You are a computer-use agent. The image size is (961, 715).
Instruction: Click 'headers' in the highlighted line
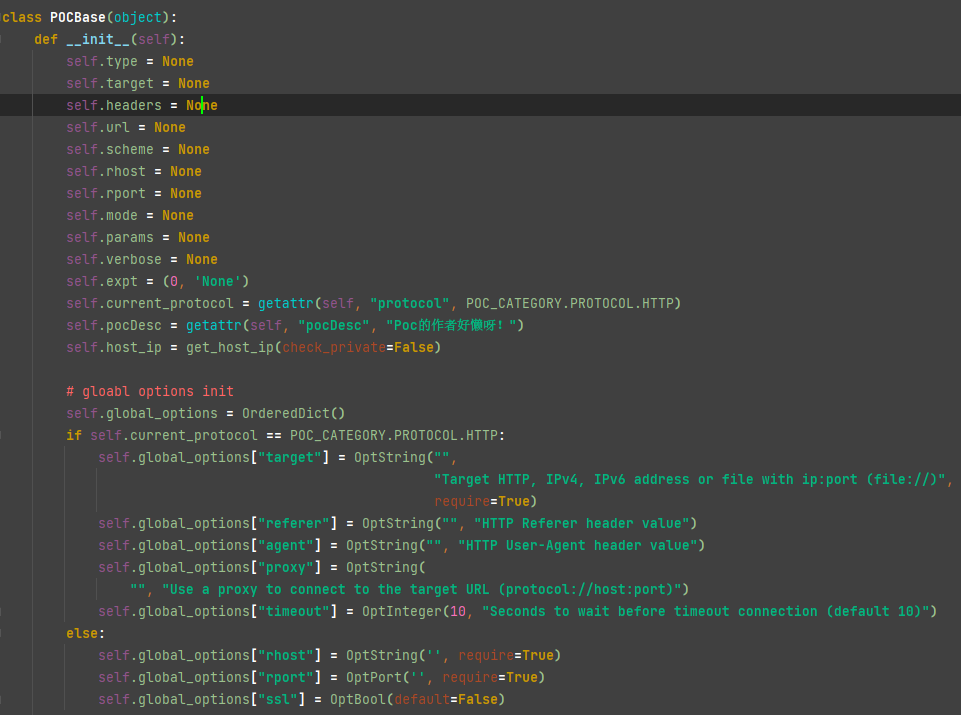click(134, 105)
